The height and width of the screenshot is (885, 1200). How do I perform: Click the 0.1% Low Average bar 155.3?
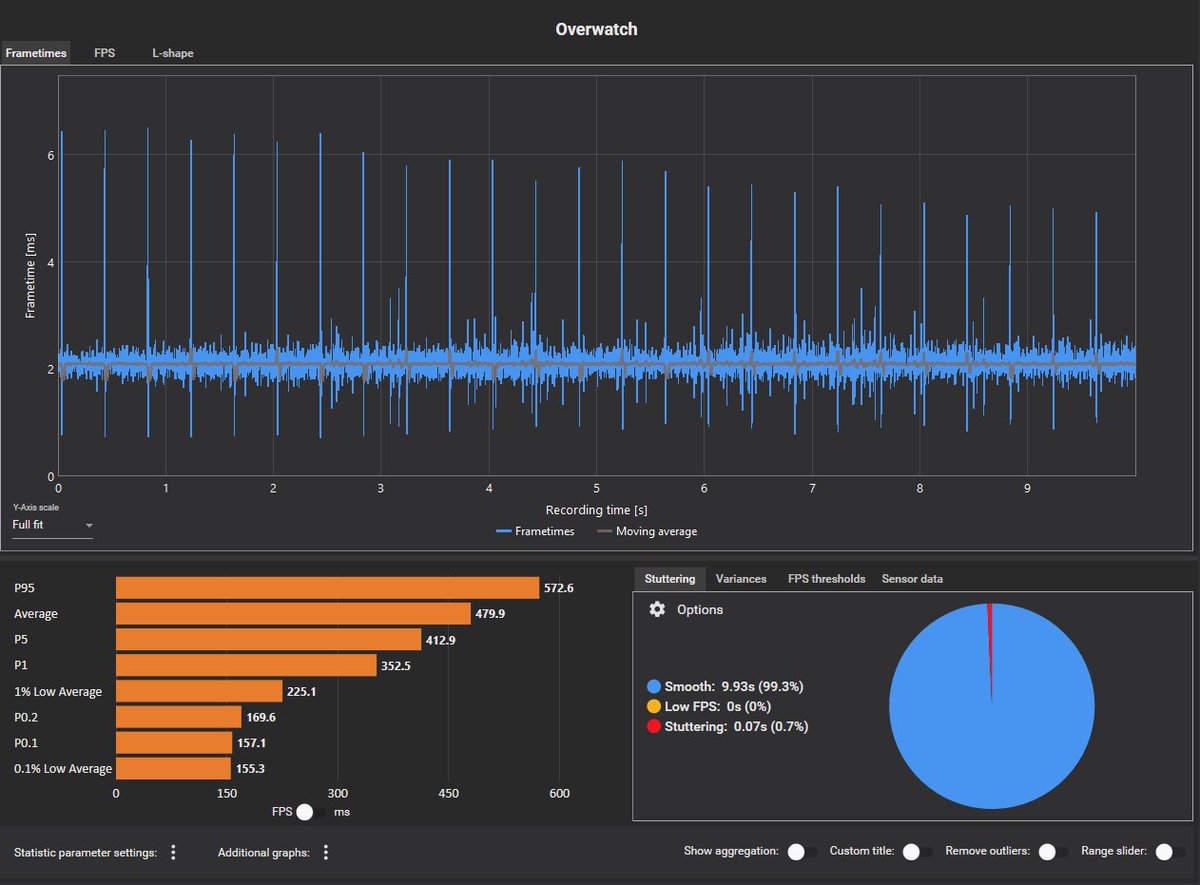coord(174,768)
